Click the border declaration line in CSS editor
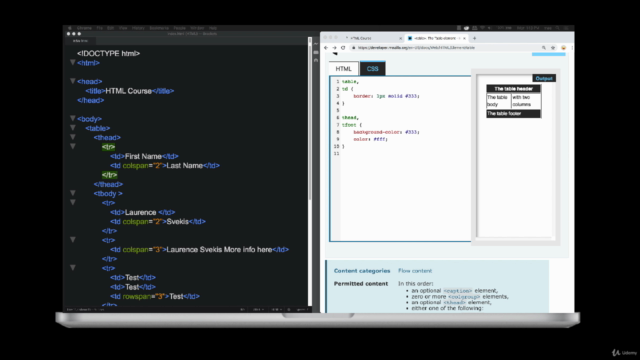The image size is (640, 360). coord(386,96)
